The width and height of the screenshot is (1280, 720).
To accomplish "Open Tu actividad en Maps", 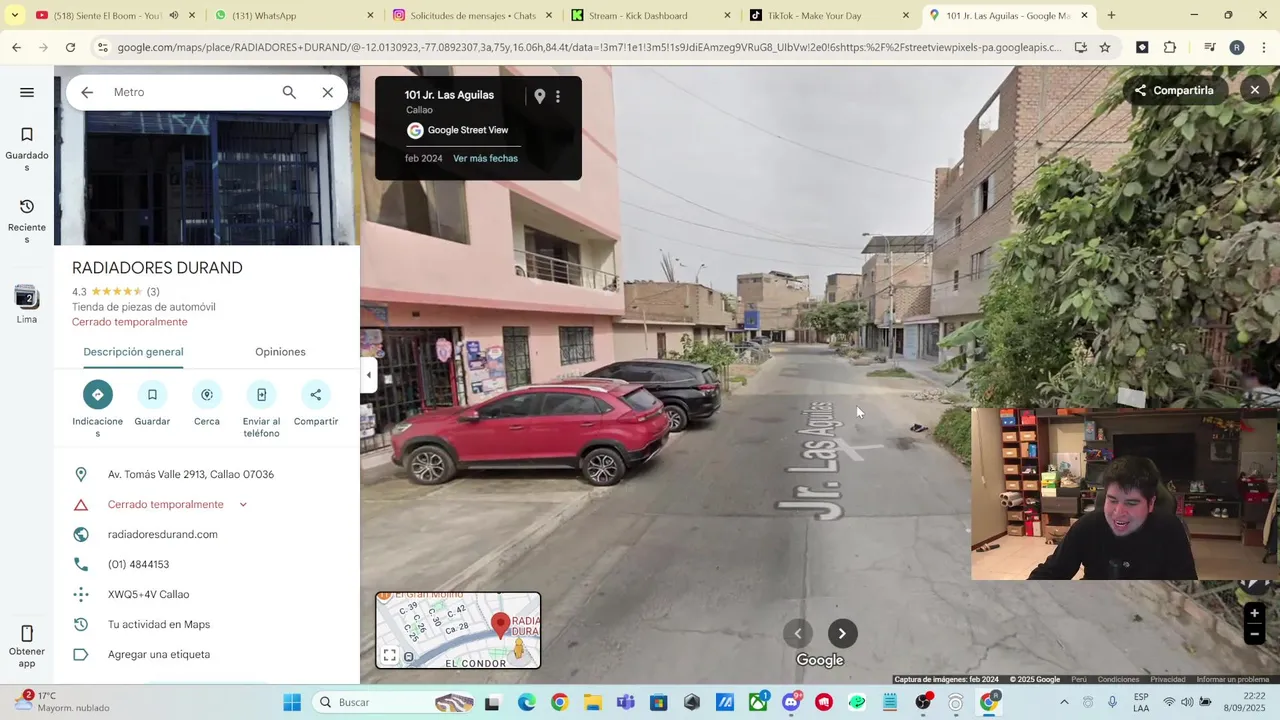I will (159, 624).
